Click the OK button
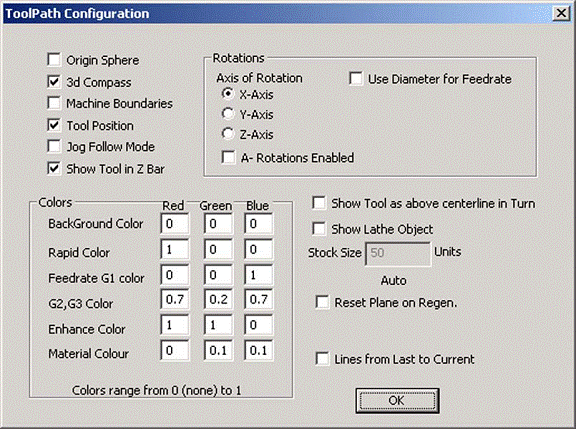The height and width of the screenshot is (429, 576). pos(397,401)
